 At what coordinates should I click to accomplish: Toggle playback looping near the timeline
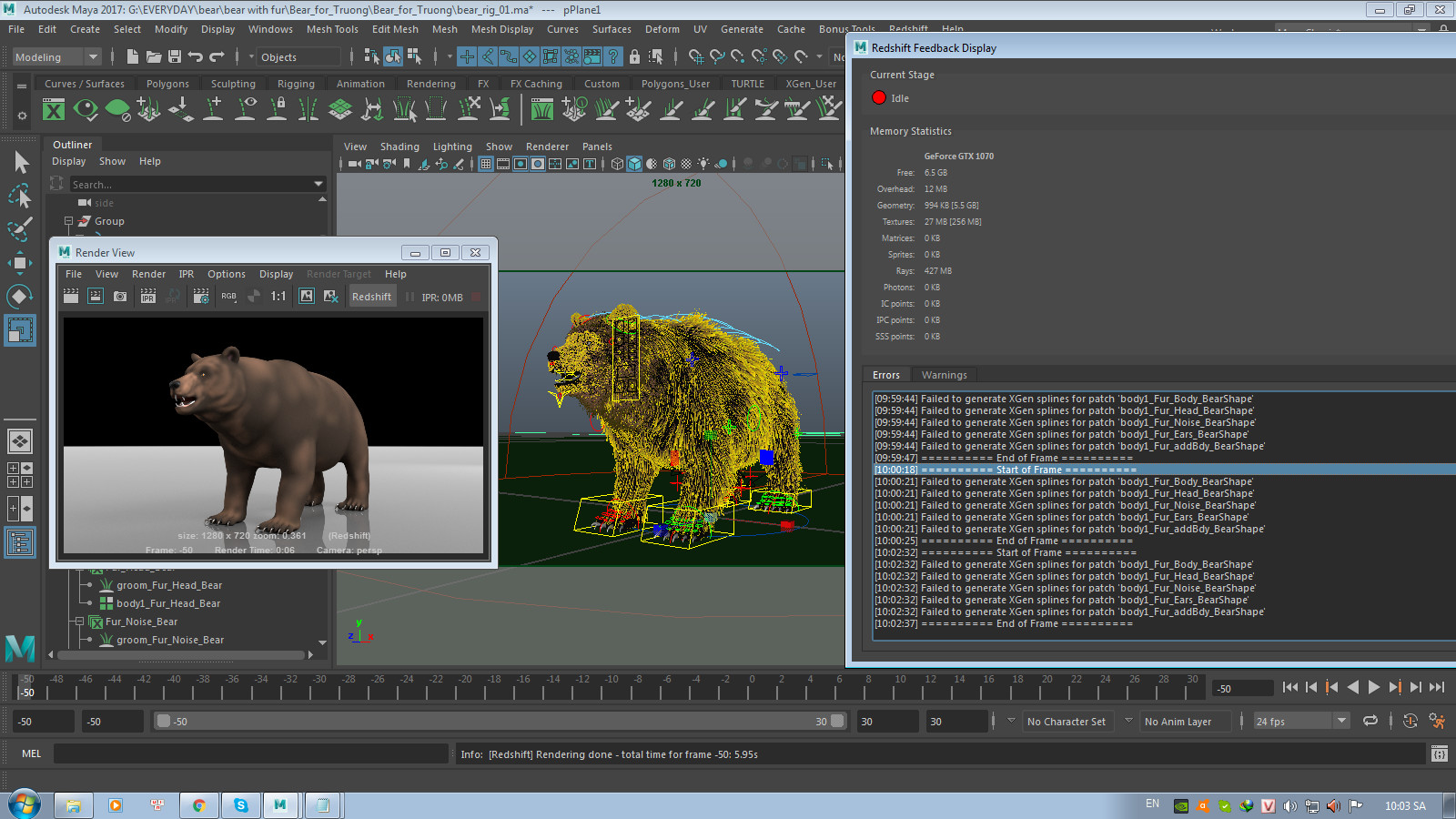1370,721
